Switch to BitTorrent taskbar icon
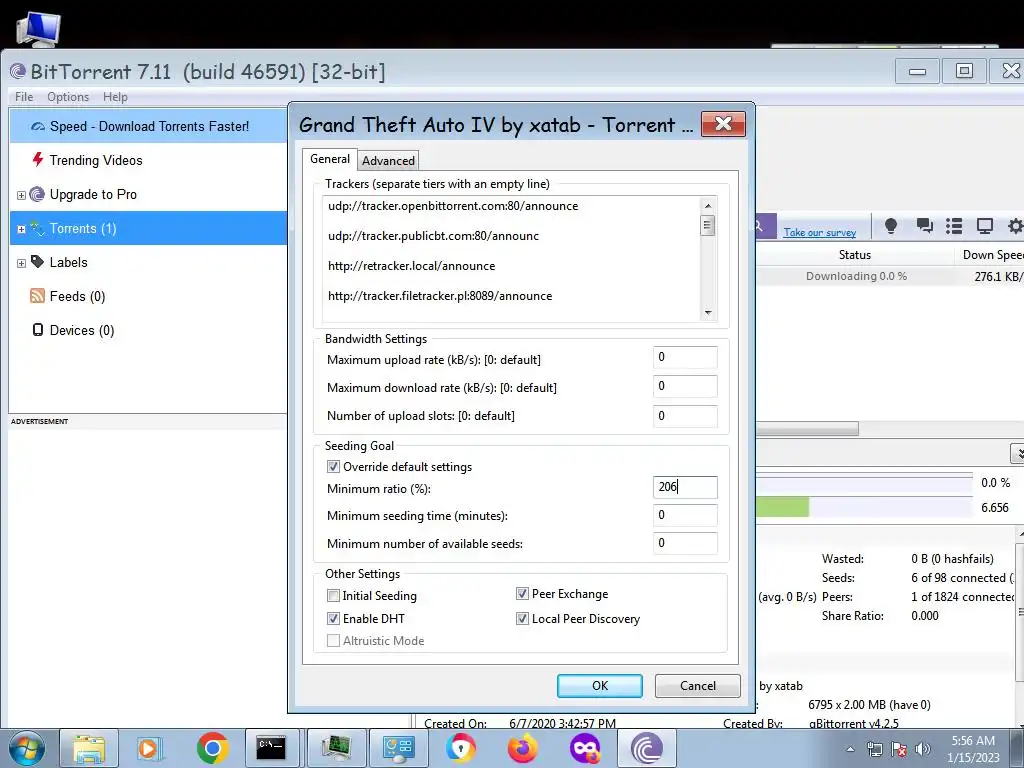The image size is (1024, 768). pyautogui.click(x=646, y=748)
